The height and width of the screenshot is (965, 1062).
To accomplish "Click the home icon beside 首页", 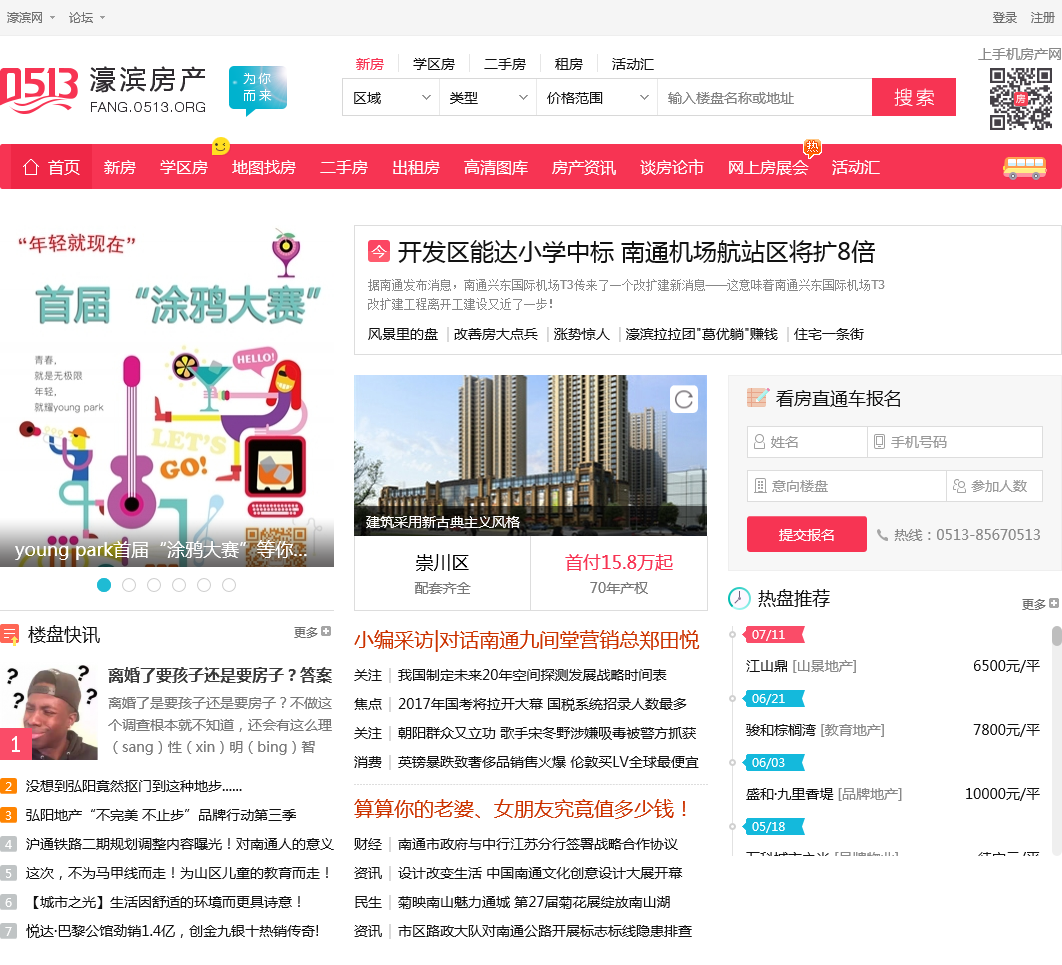I will 30,167.
